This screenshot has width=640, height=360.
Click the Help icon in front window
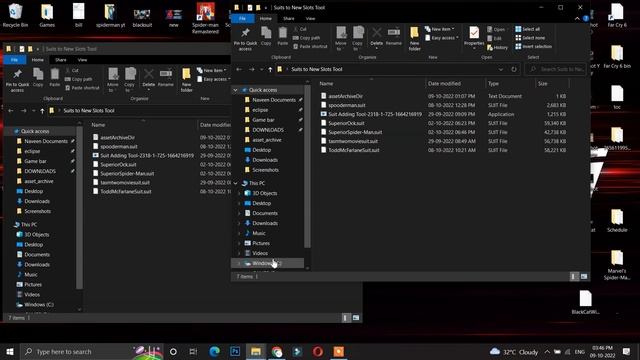click(x=586, y=19)
